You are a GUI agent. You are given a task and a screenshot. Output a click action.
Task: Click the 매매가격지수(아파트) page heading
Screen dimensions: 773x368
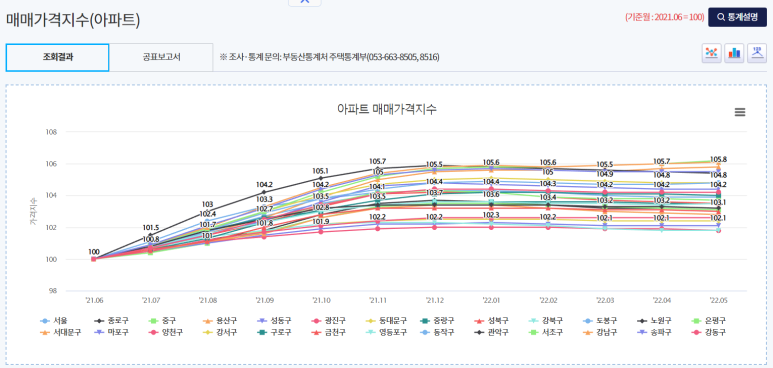coord(73,20)
